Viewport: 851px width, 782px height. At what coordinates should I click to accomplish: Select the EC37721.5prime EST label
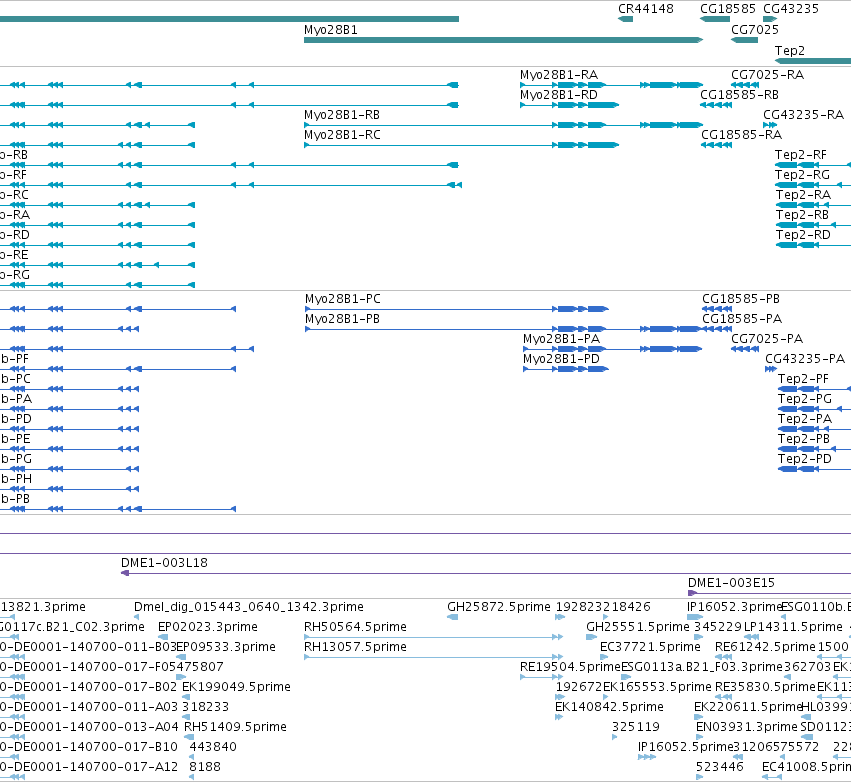pyautogui.click(x=650, y=647)
